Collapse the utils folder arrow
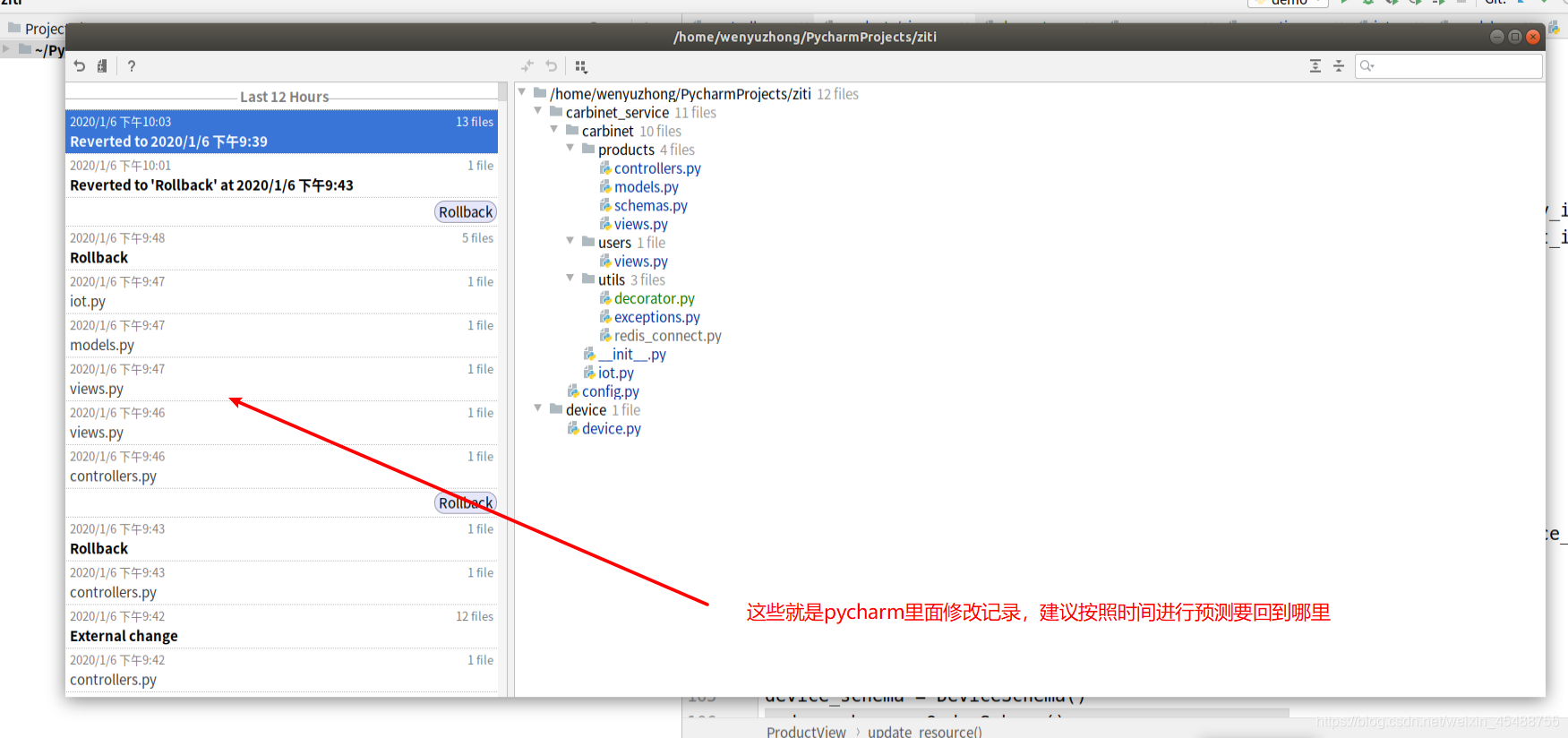 [570, 279]
